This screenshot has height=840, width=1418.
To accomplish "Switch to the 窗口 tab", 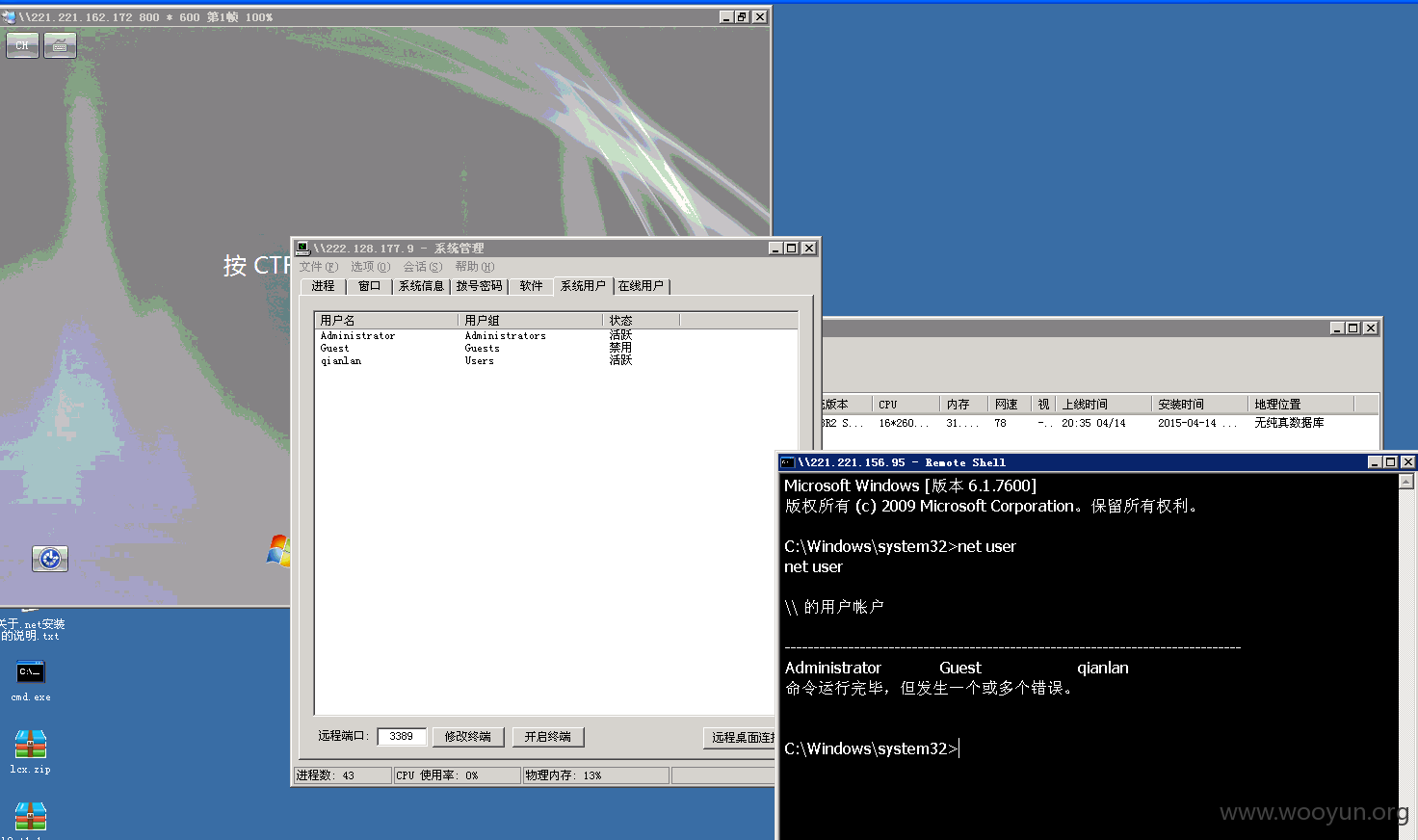I will (370, 286).
